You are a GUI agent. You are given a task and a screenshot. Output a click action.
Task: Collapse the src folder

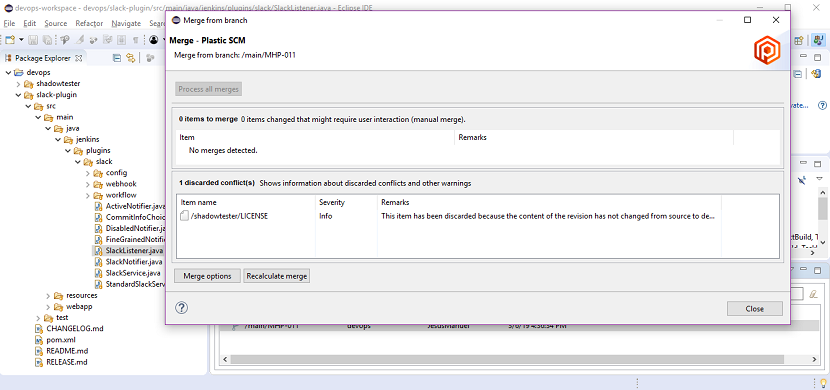[x=28, y=106]
